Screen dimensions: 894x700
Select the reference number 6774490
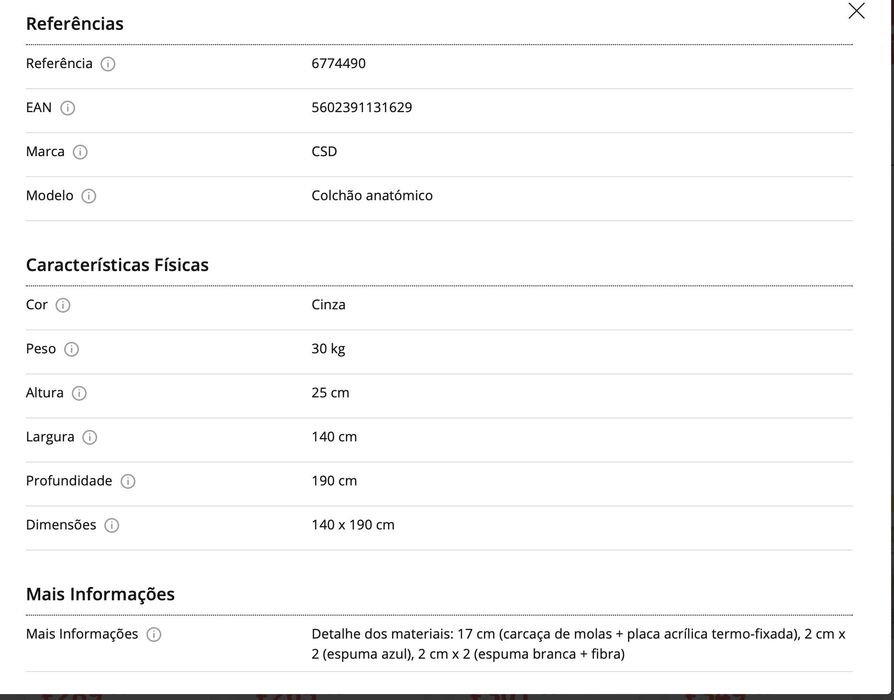[338, 63]
